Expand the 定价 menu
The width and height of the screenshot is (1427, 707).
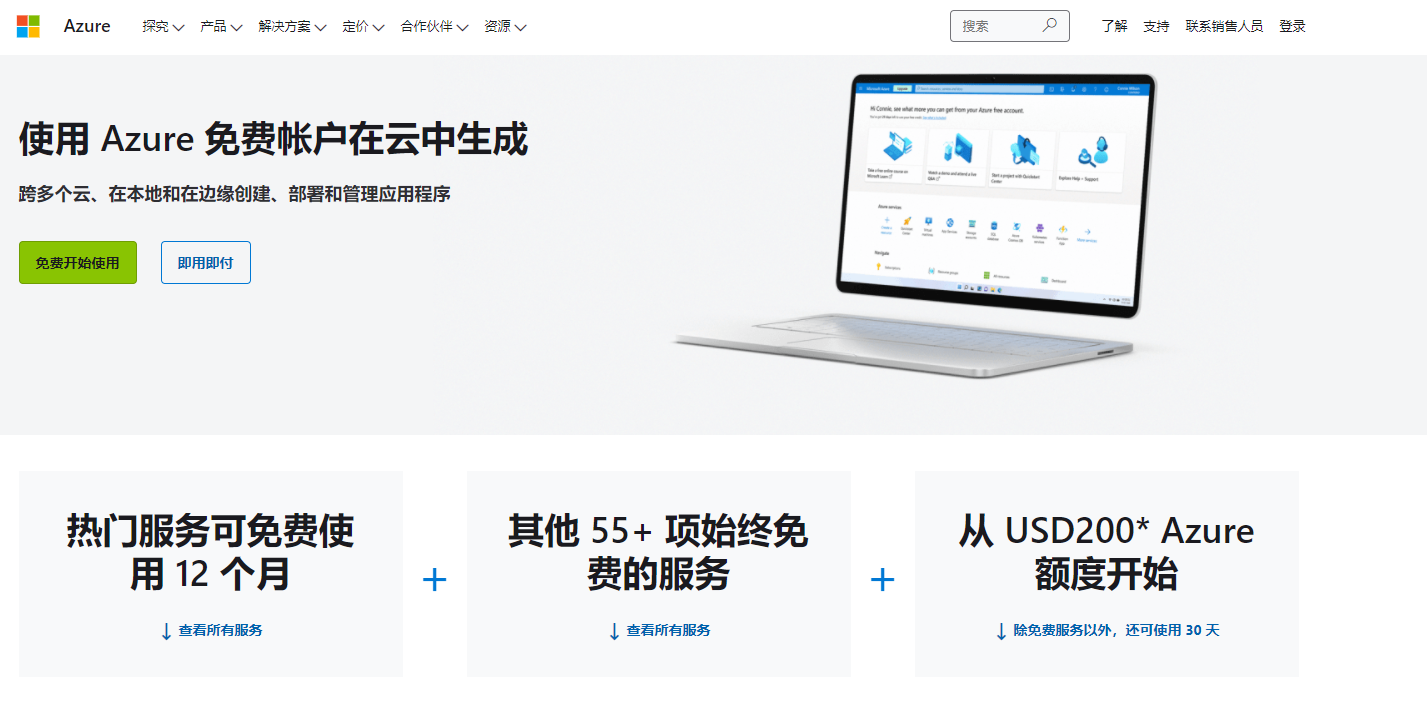point(363,27)
